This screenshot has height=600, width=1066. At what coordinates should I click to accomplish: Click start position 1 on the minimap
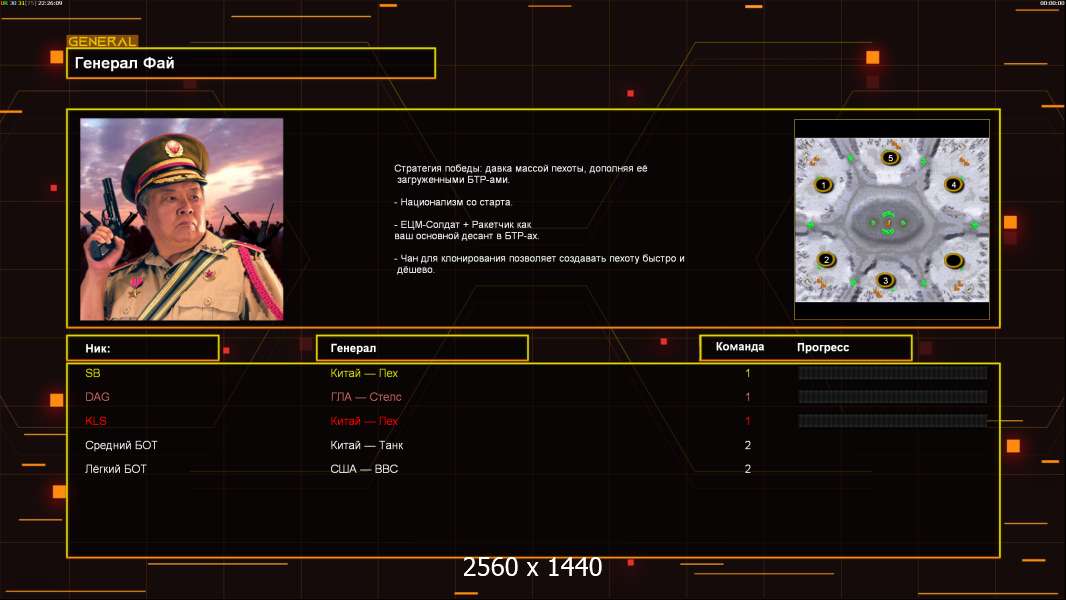pos(823,184)
